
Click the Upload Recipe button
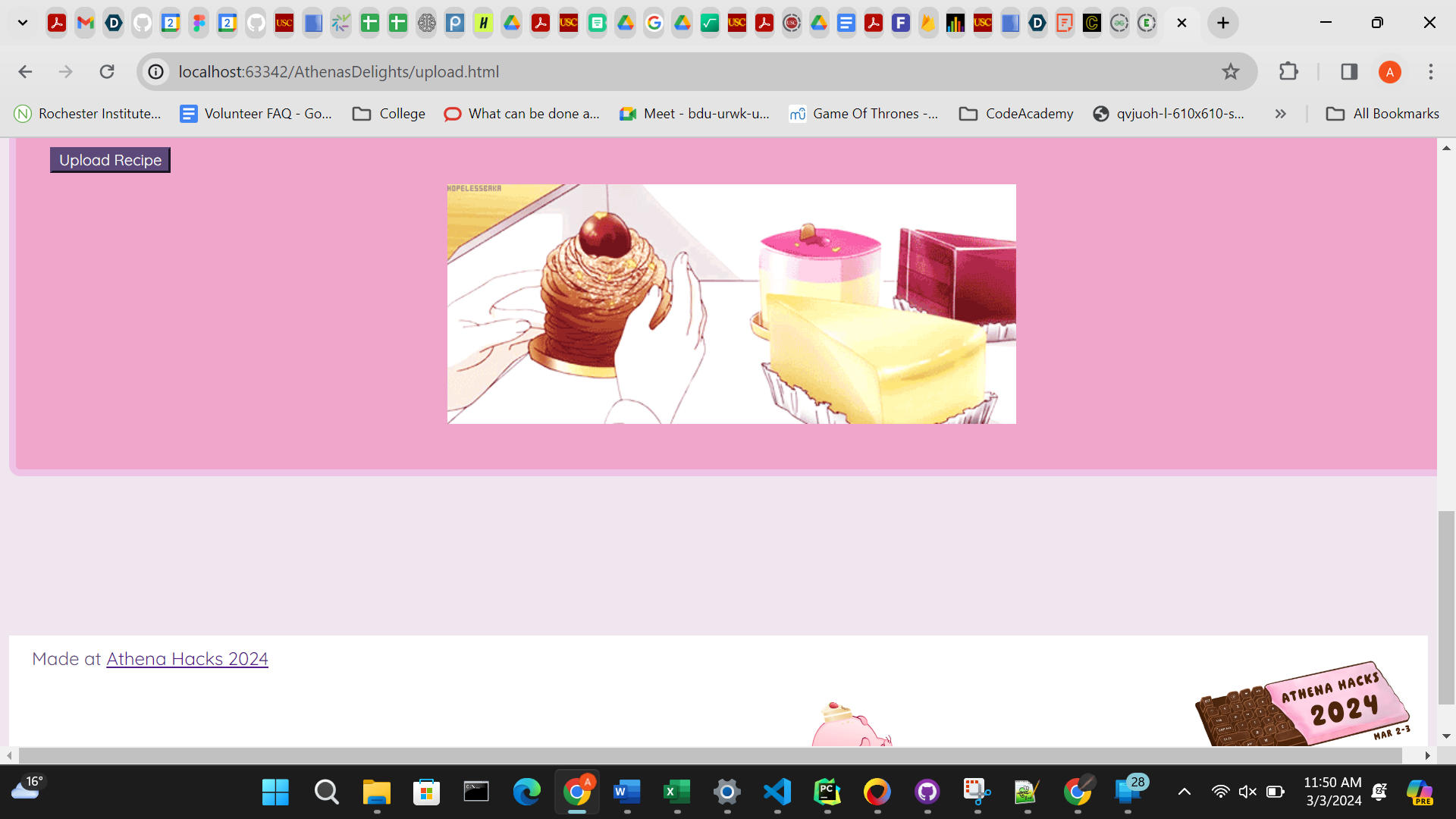click(x=110, y=160)
